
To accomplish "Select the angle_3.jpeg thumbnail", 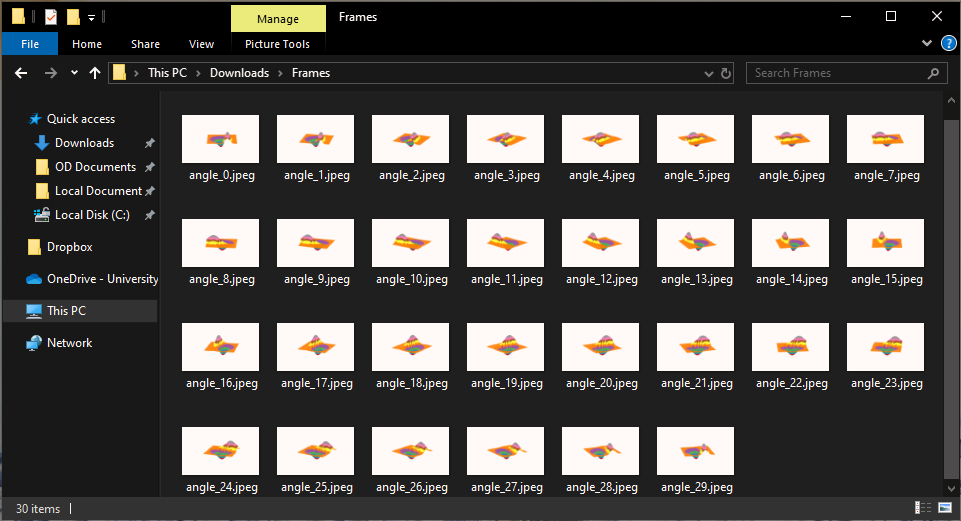I will coord(506,139).
